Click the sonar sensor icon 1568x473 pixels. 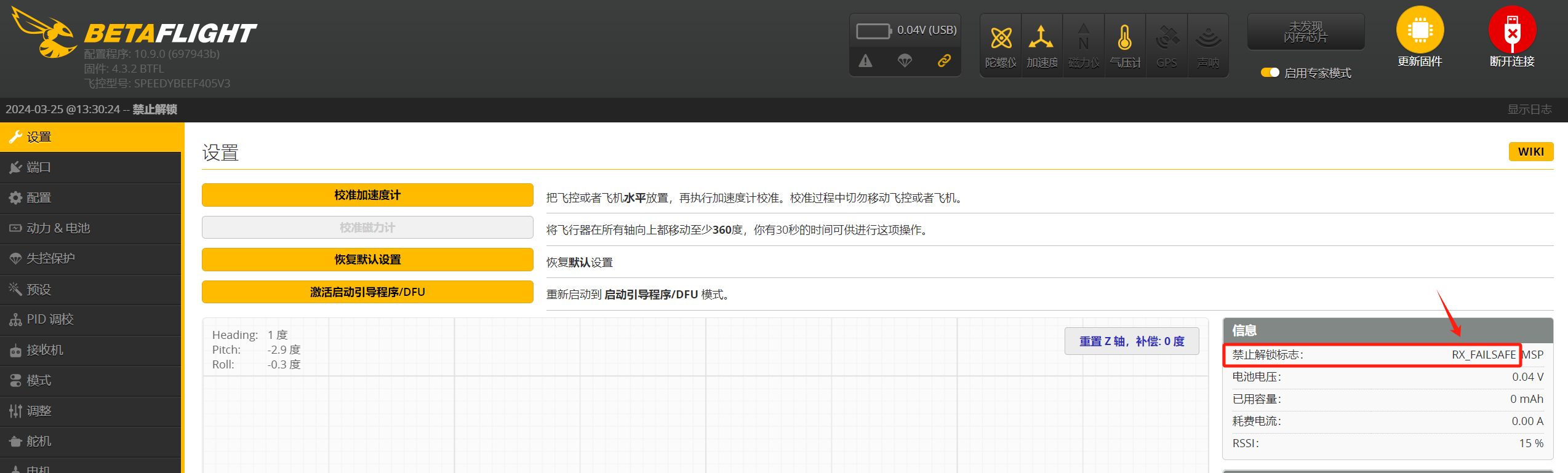click(1208, 39)
